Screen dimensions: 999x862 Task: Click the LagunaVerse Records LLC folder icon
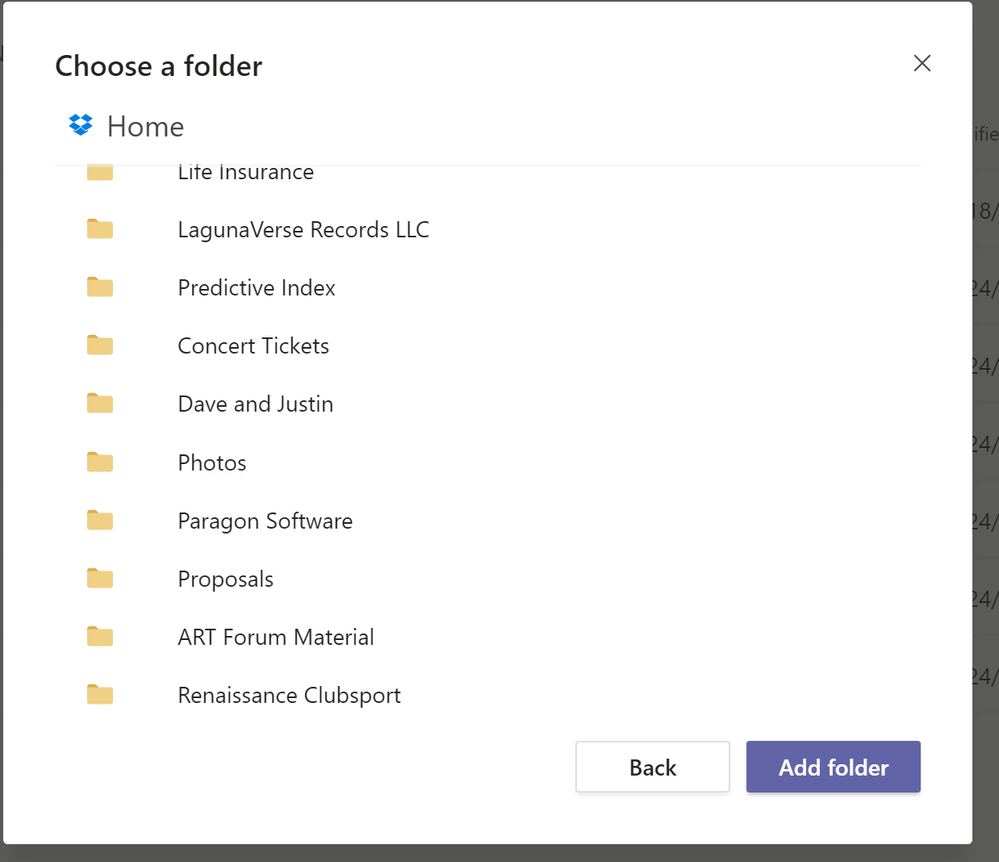(100, 229)
